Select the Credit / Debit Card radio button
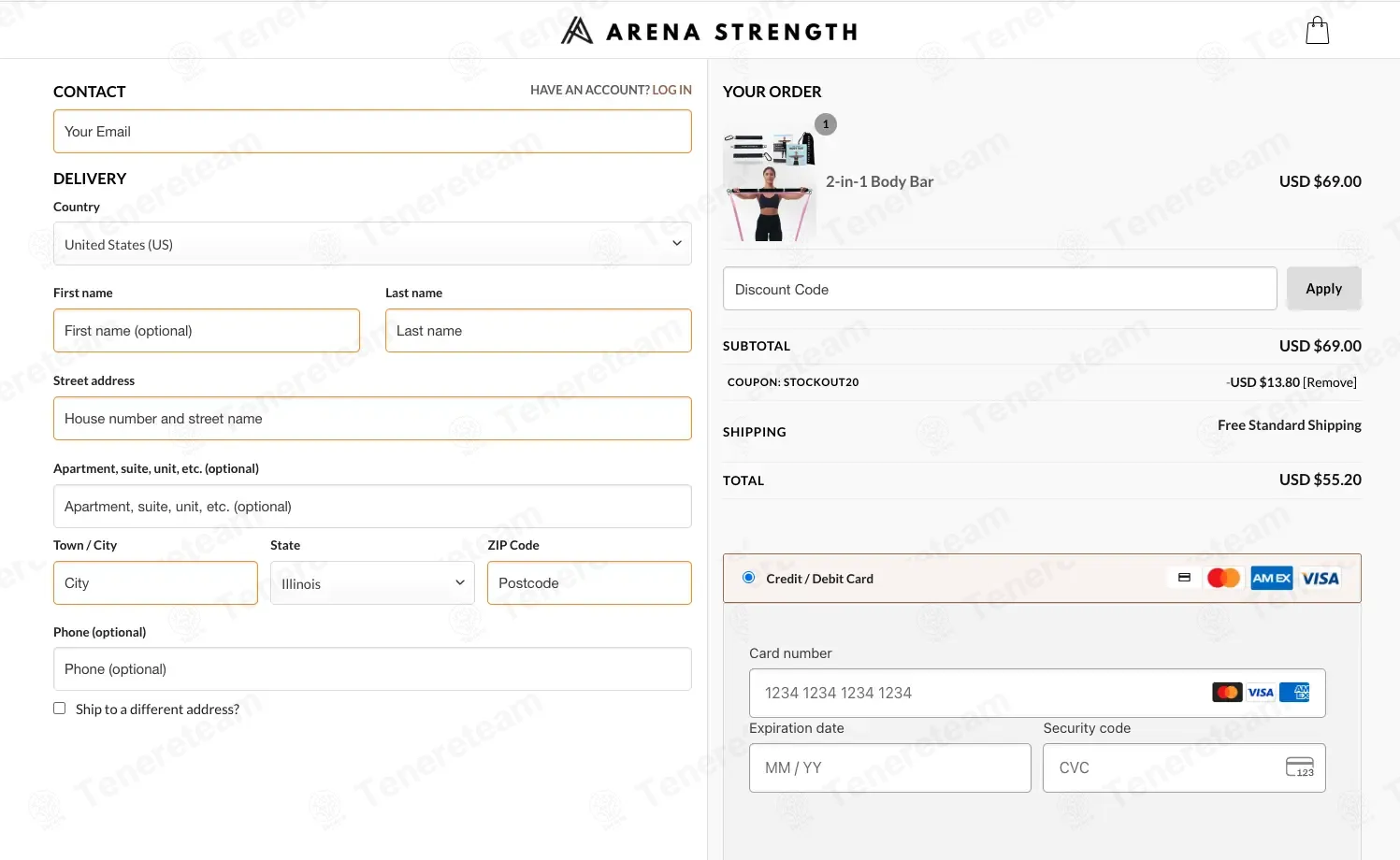This screenshot has width=1400, height=860. click(748, 578)
